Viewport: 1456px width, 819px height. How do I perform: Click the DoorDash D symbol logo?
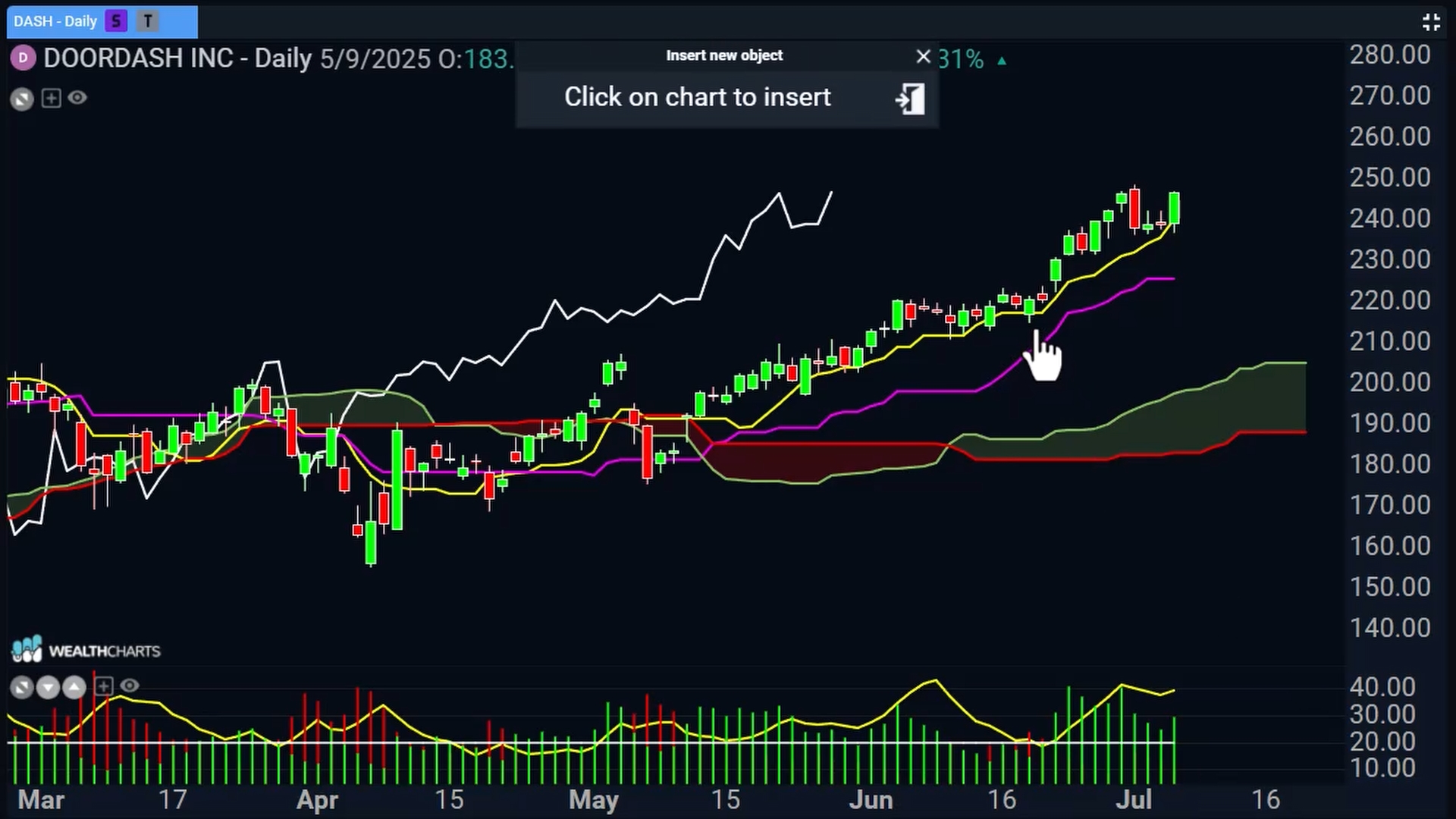(23, 58)
